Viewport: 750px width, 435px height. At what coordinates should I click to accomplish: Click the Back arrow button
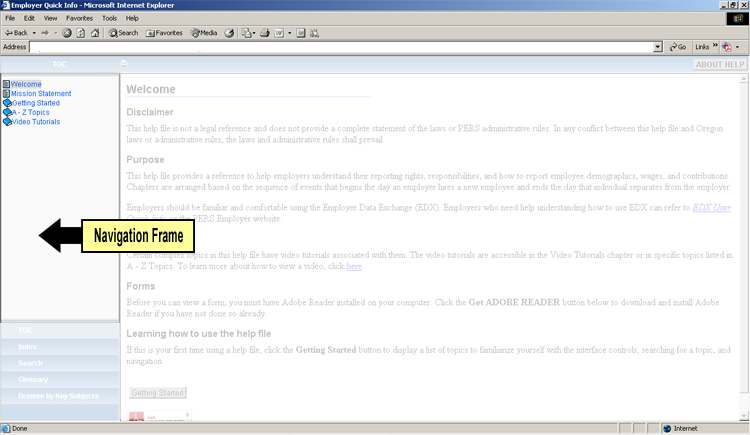(17, 33)
